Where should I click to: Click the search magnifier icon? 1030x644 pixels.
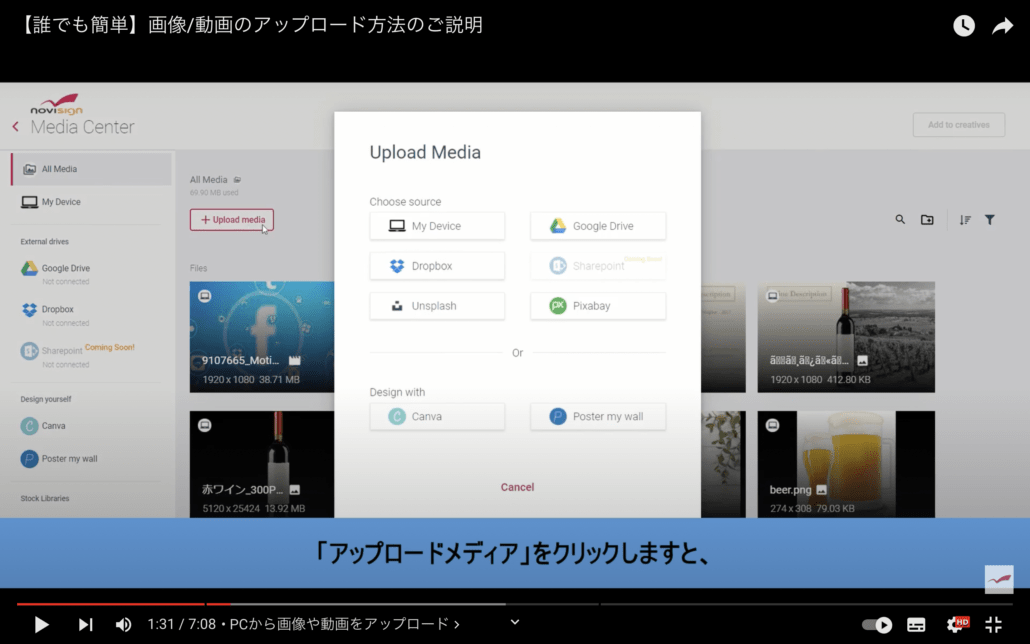point(900,219)
